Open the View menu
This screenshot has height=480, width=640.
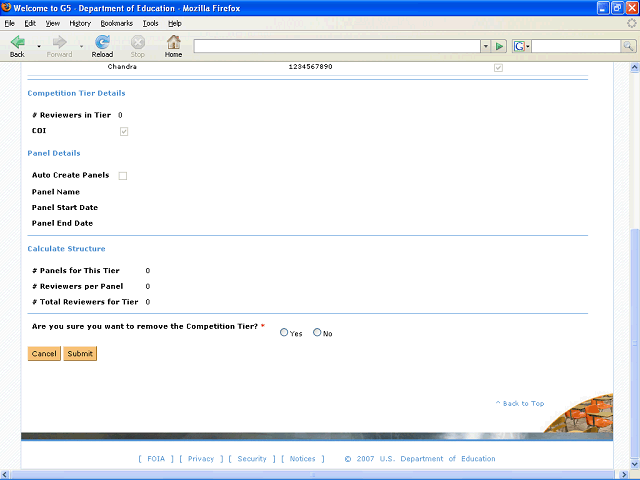tap(53, 23)
